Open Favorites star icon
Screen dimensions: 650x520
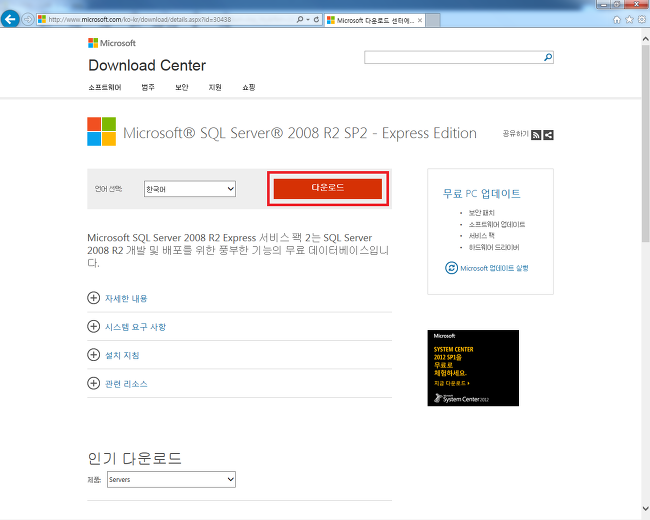pyautogui.click(x=629, y=19)
